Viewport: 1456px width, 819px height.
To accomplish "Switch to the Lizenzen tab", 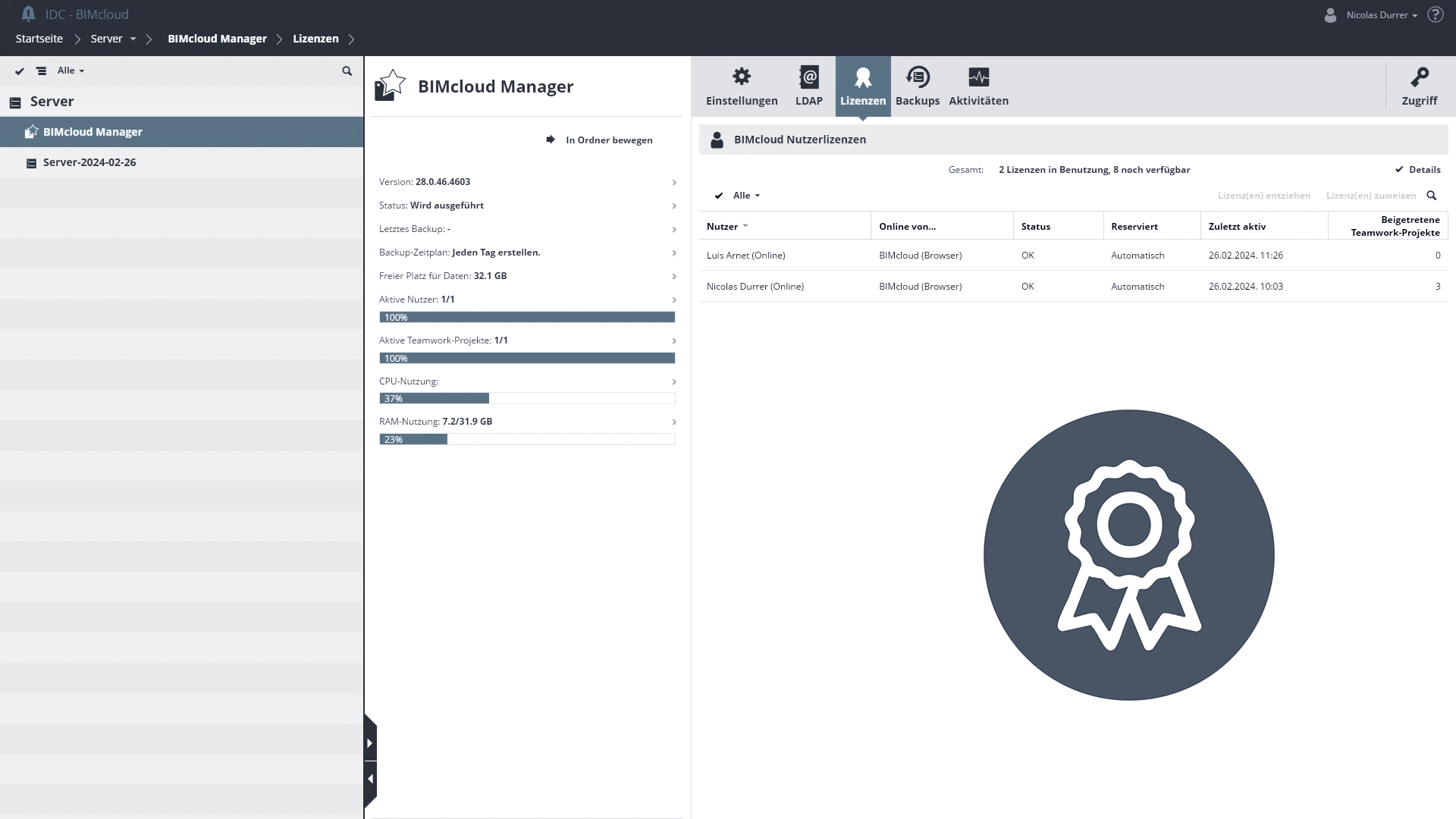I will coord(862,86).
